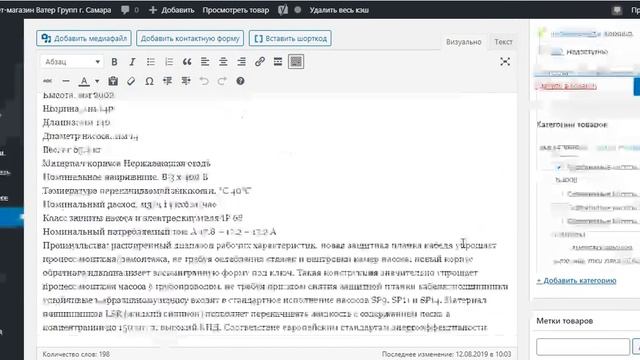Align text to the right
Screen dimensions: 640x360
(241, 62)
